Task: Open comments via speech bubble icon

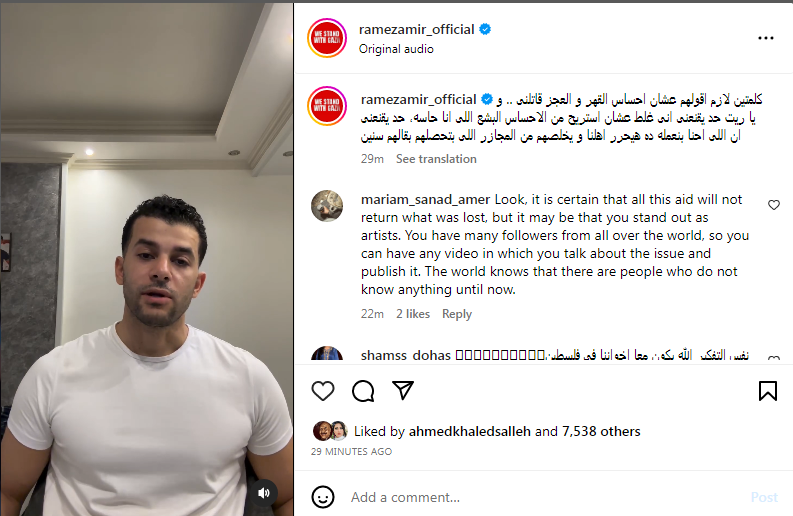Action: coord(363,391)
